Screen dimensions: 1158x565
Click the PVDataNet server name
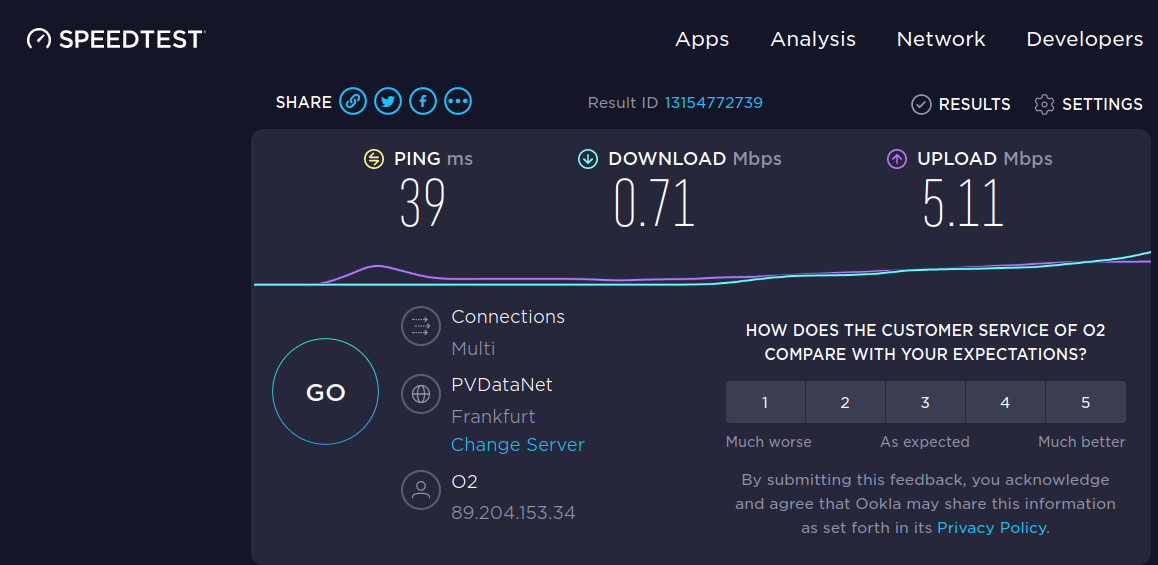coord(501,384)
